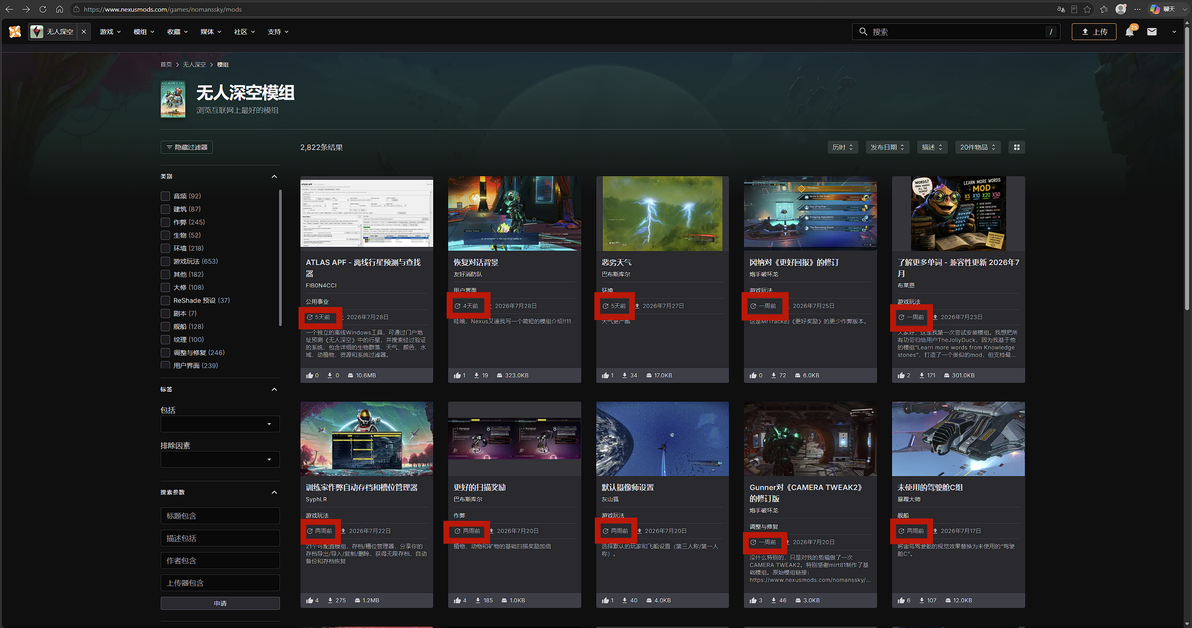Open the 首页 breadcrumb link
This screenshot has width=1192, height=628.
[166, 65]
